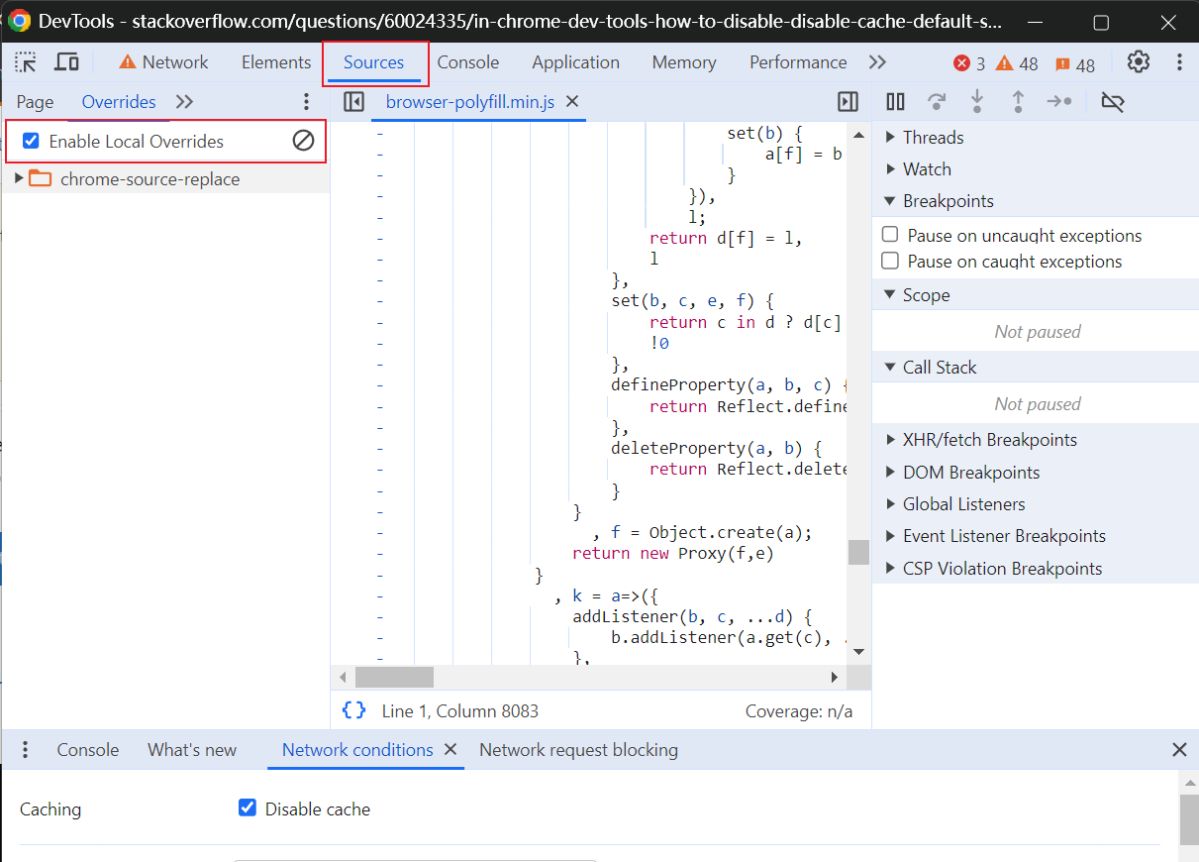Screen dimensions: 1199x862
Task: Open the customize DevTools three-dot menu
Action: coord(1179,62)
